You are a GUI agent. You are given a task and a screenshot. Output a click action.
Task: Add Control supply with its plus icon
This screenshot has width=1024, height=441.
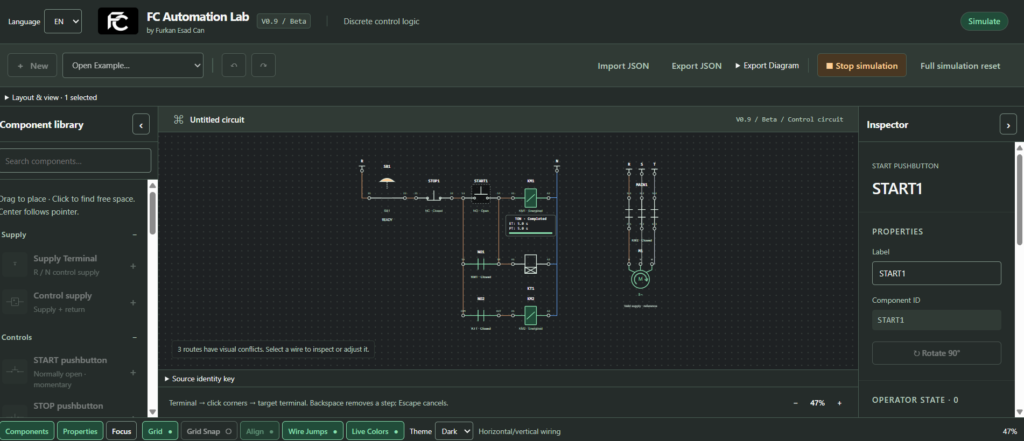pos(133,302)
